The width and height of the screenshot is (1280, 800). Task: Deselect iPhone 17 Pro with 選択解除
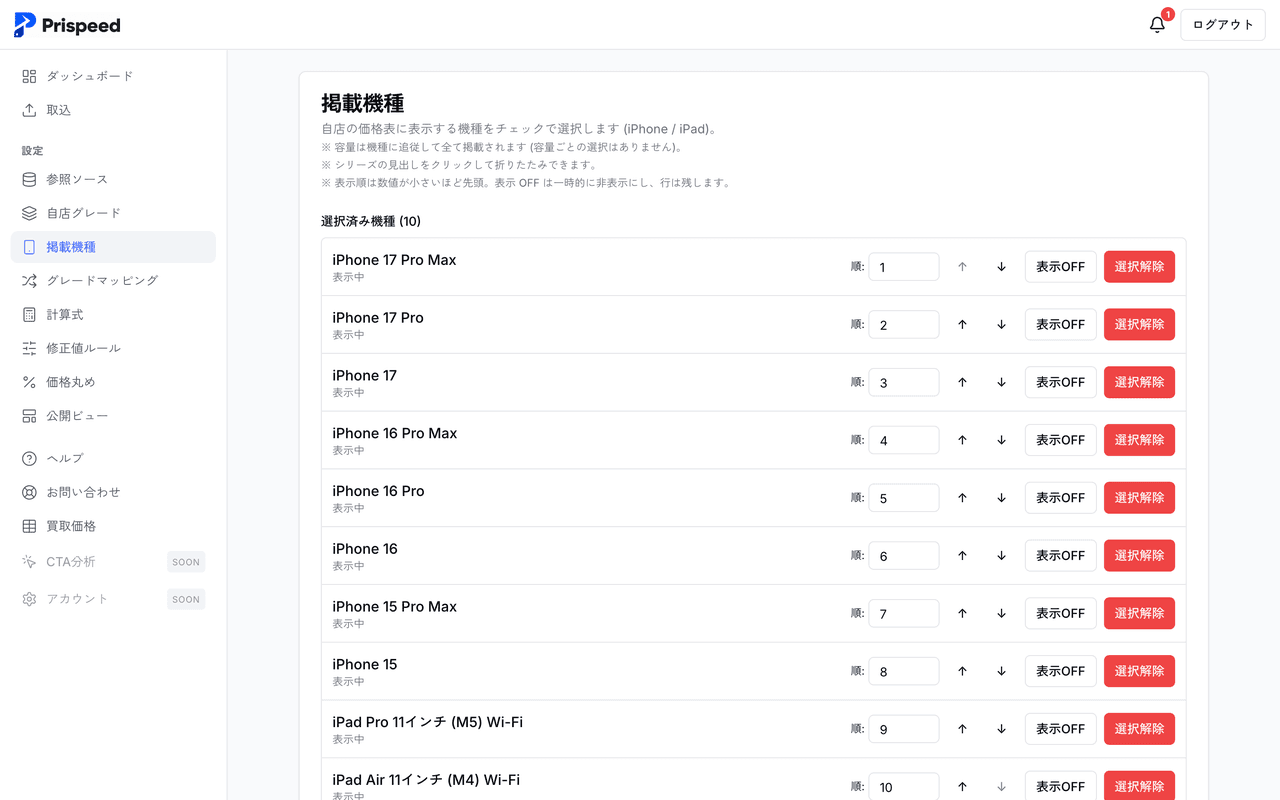[1139, 325]
